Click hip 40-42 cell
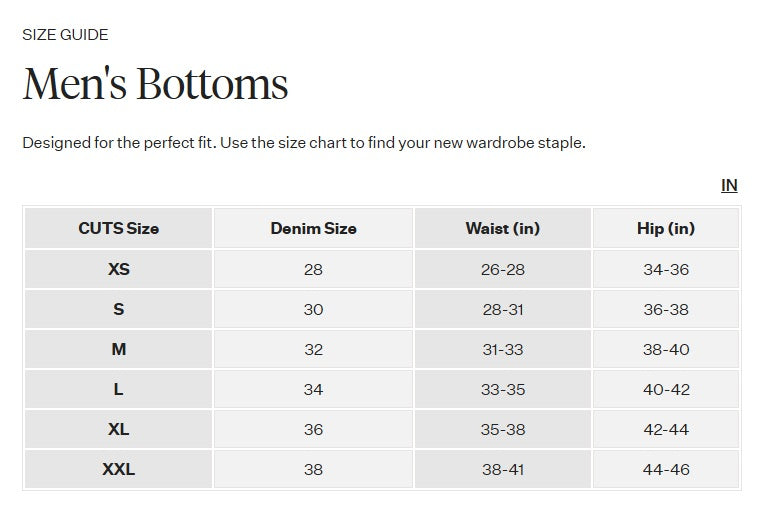 [665, 389]
